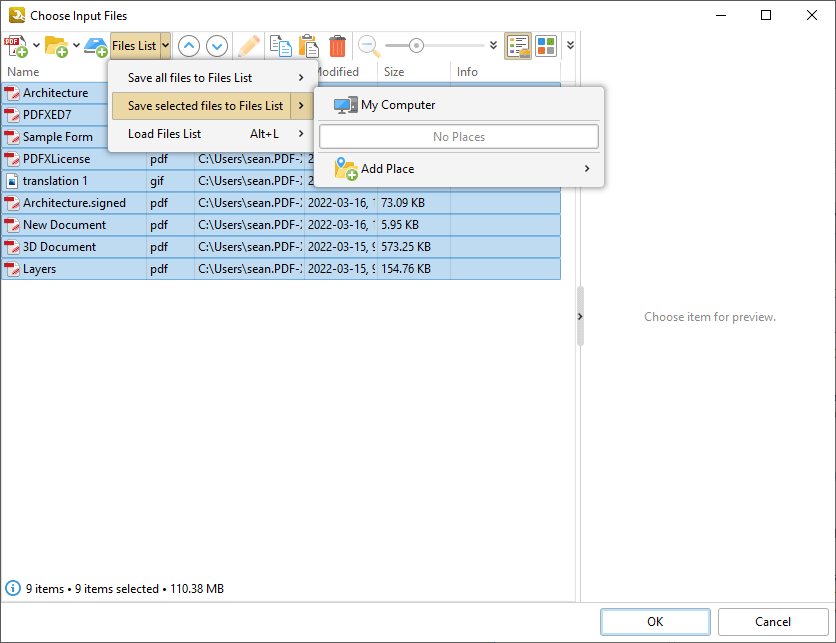
Task: Paste items using the clipboard icon
Action: (x=309, y=46)
